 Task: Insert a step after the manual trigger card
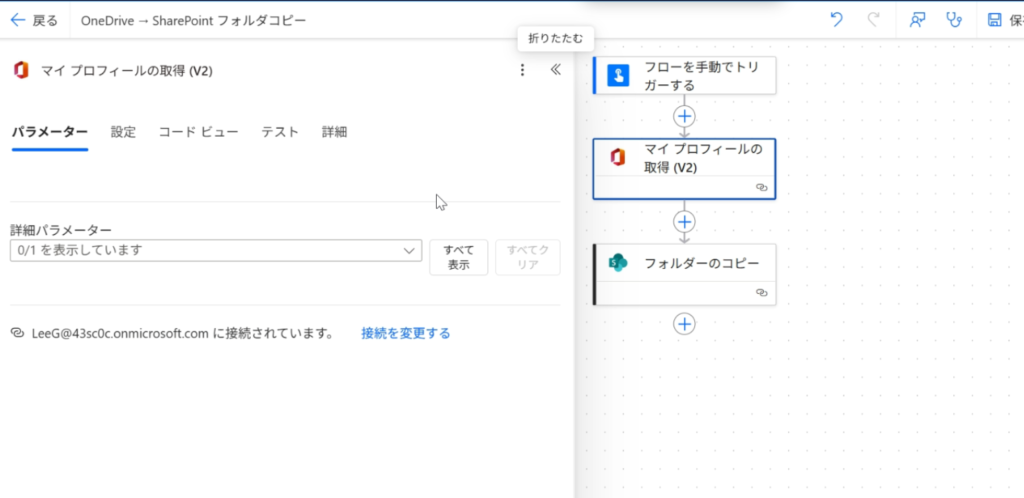[x=684, y=116]
